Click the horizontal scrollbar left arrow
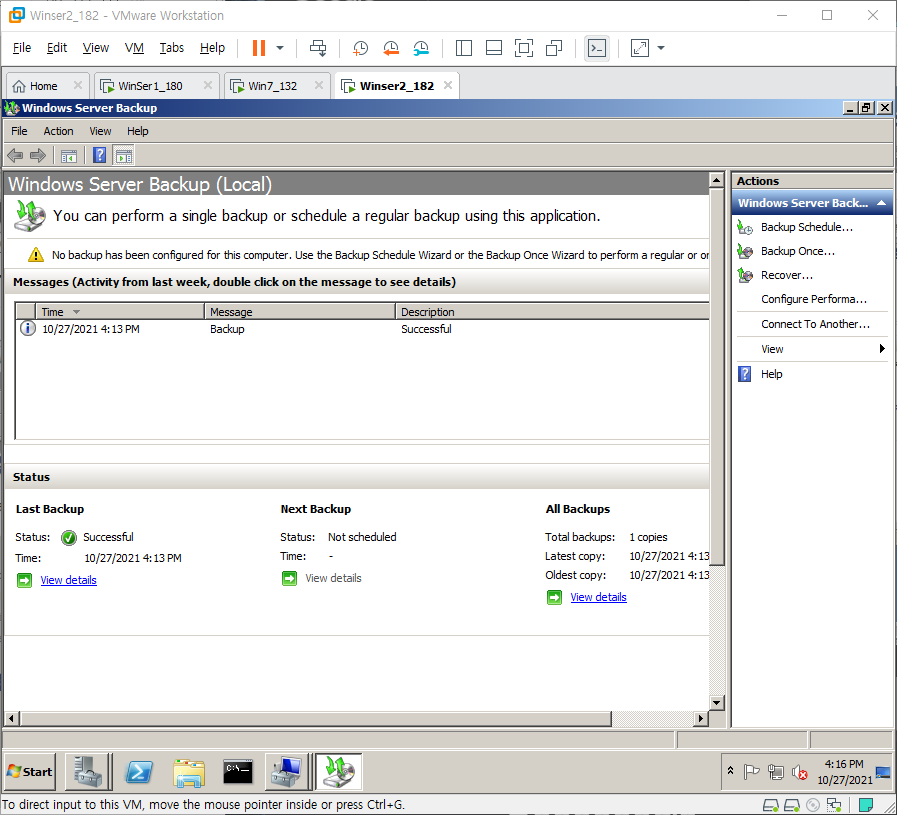 coord(11,718)
